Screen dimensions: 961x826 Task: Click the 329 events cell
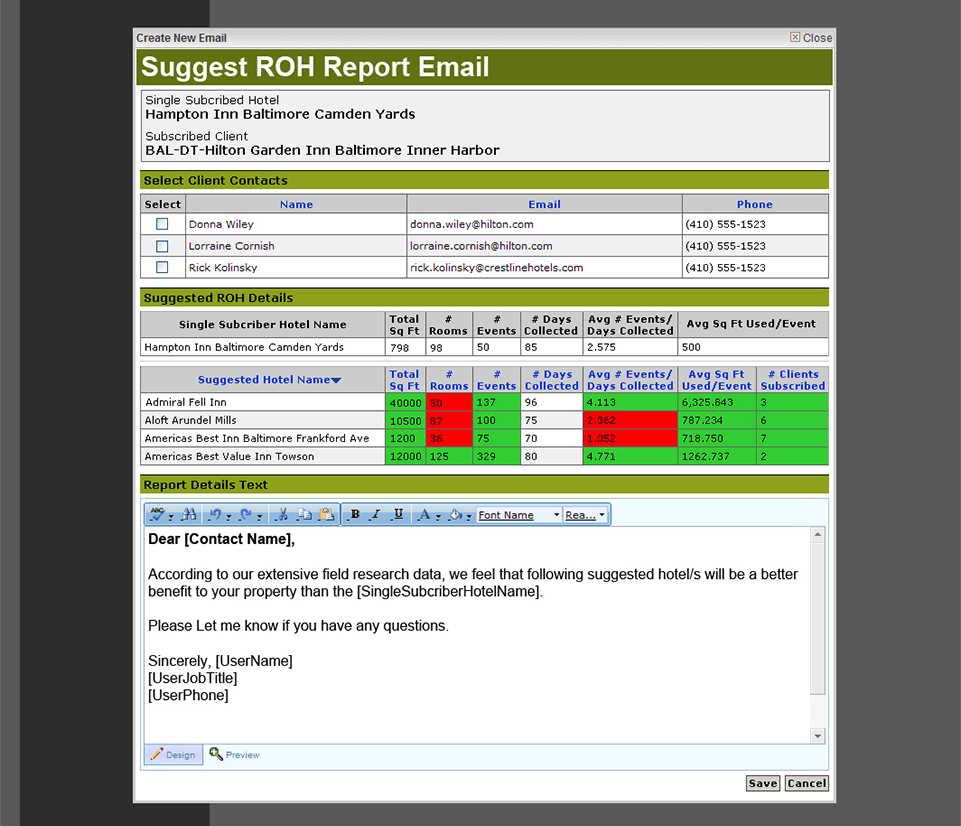pyautogui.click(x=496, y=457)
